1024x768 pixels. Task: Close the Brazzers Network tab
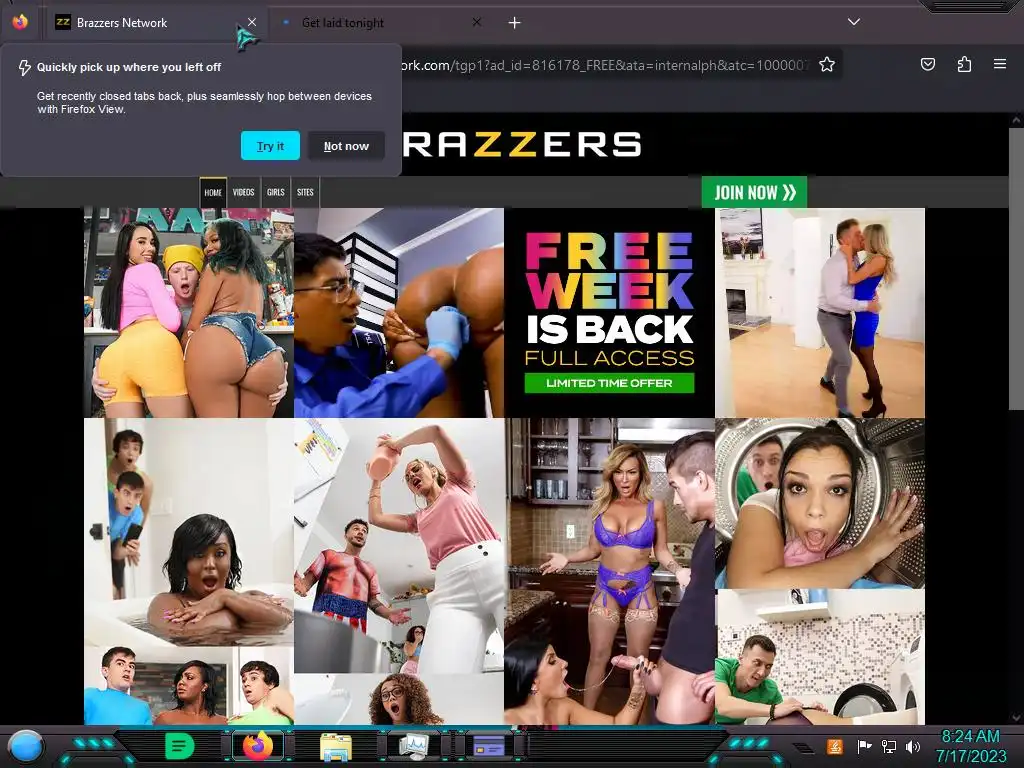click(252, 22)
